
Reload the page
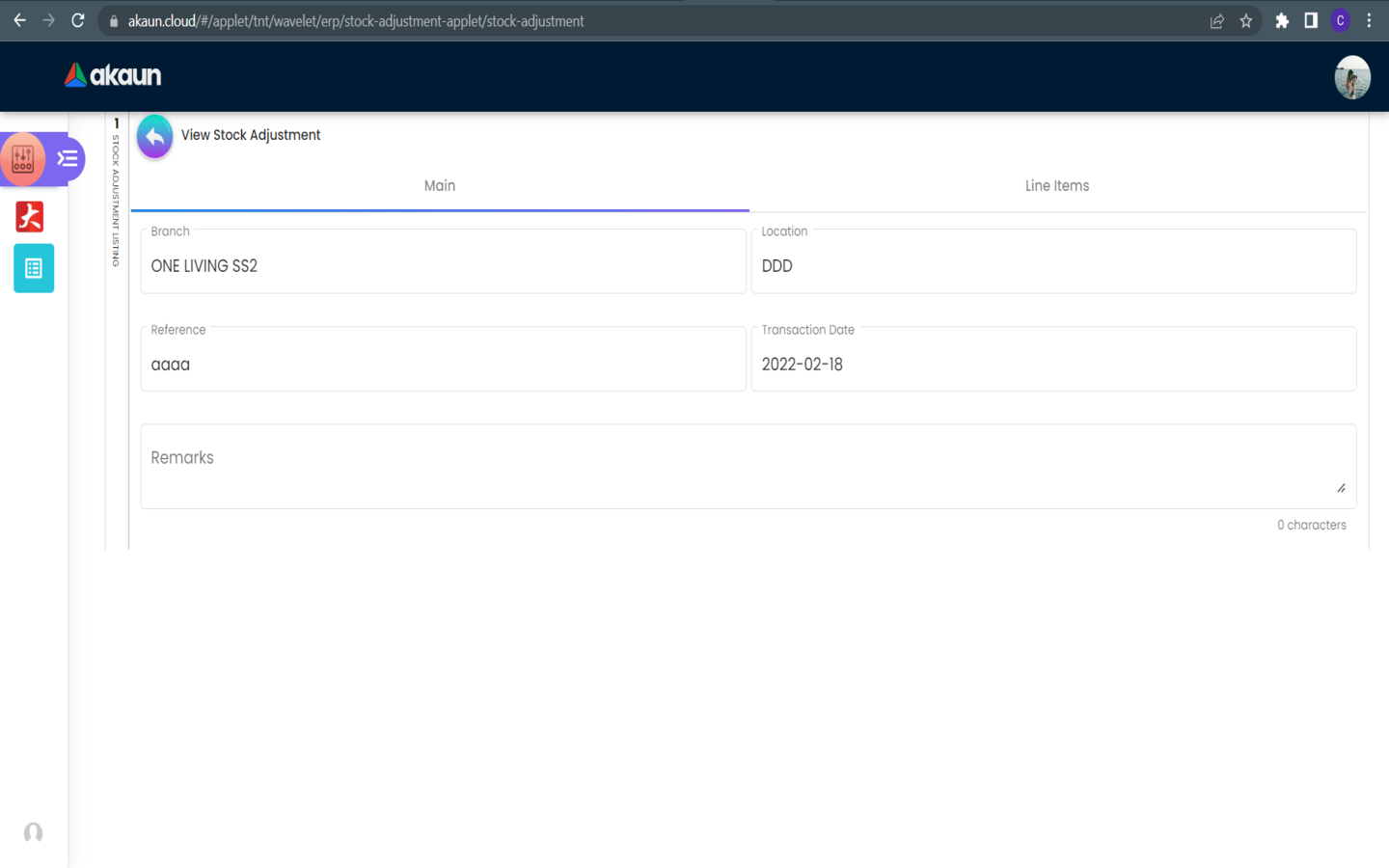pyautogui.click(x=78, y=20)
